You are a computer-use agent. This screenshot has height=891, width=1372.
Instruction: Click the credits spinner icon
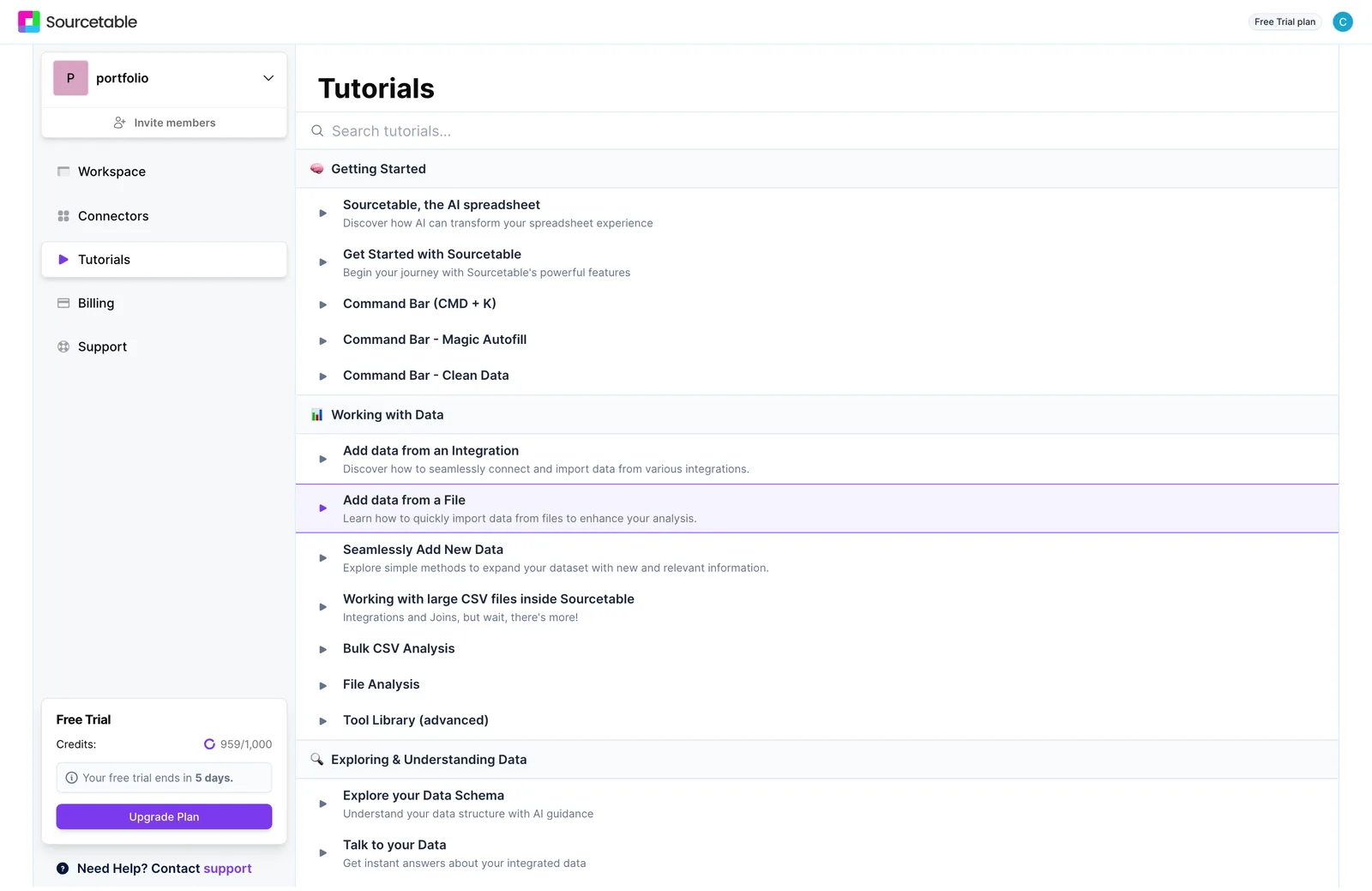tap(209, 744)
